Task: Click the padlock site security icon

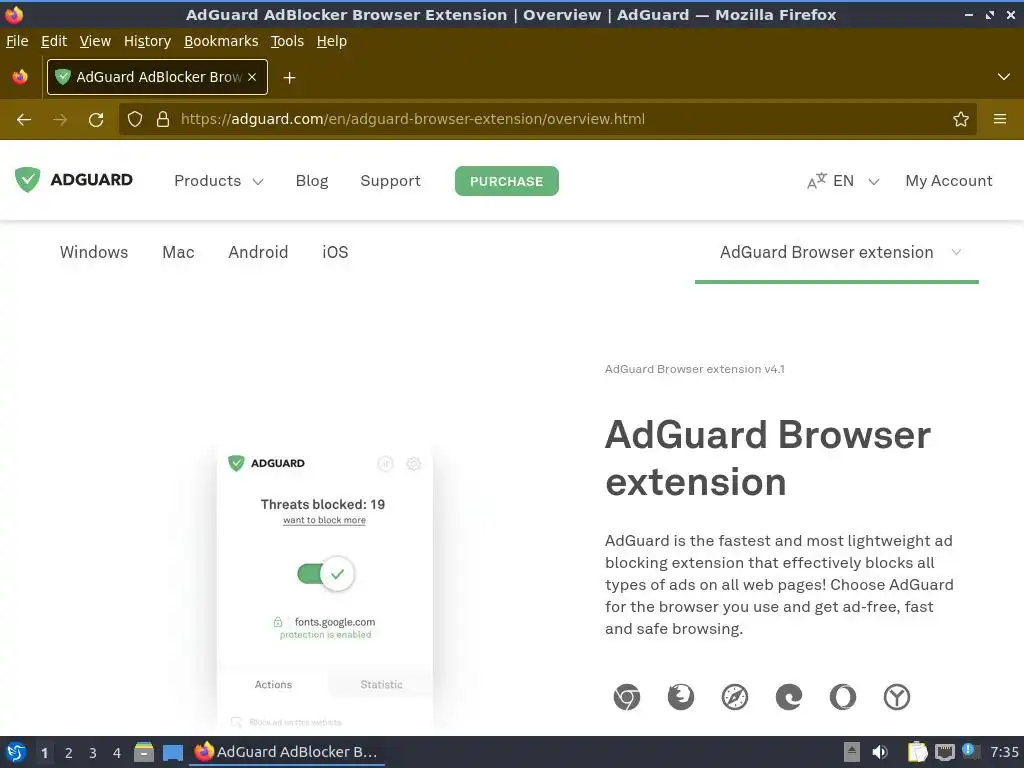Action: pos(163,119)
